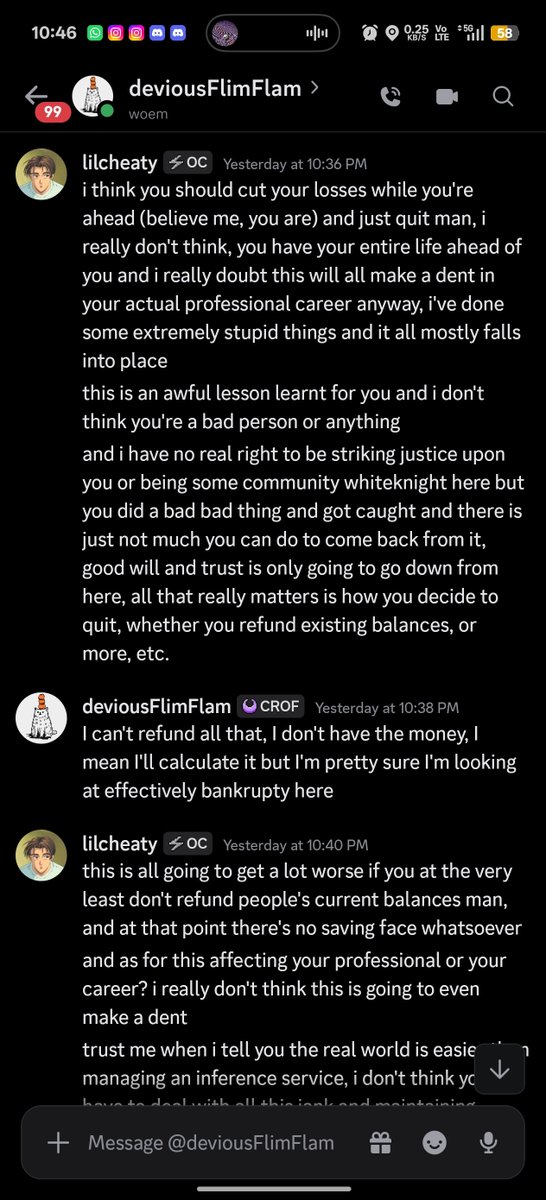Tap the microphone for a voice message
This screenshot has height=1200, width=546.
pyautogui.click(x=489, y=1142)
